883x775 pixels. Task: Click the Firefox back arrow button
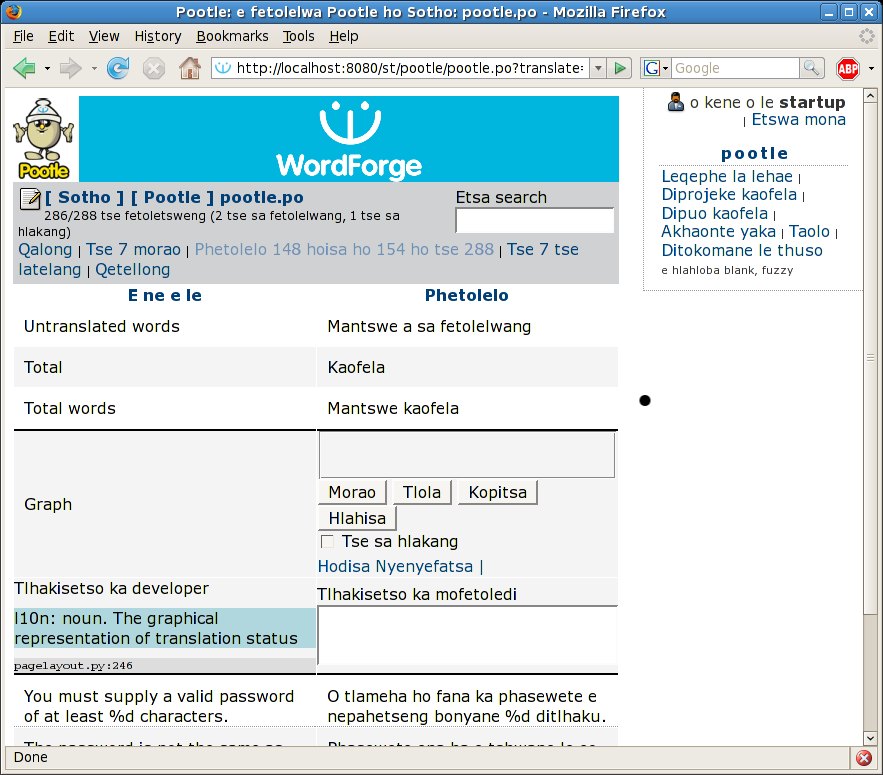24,68
